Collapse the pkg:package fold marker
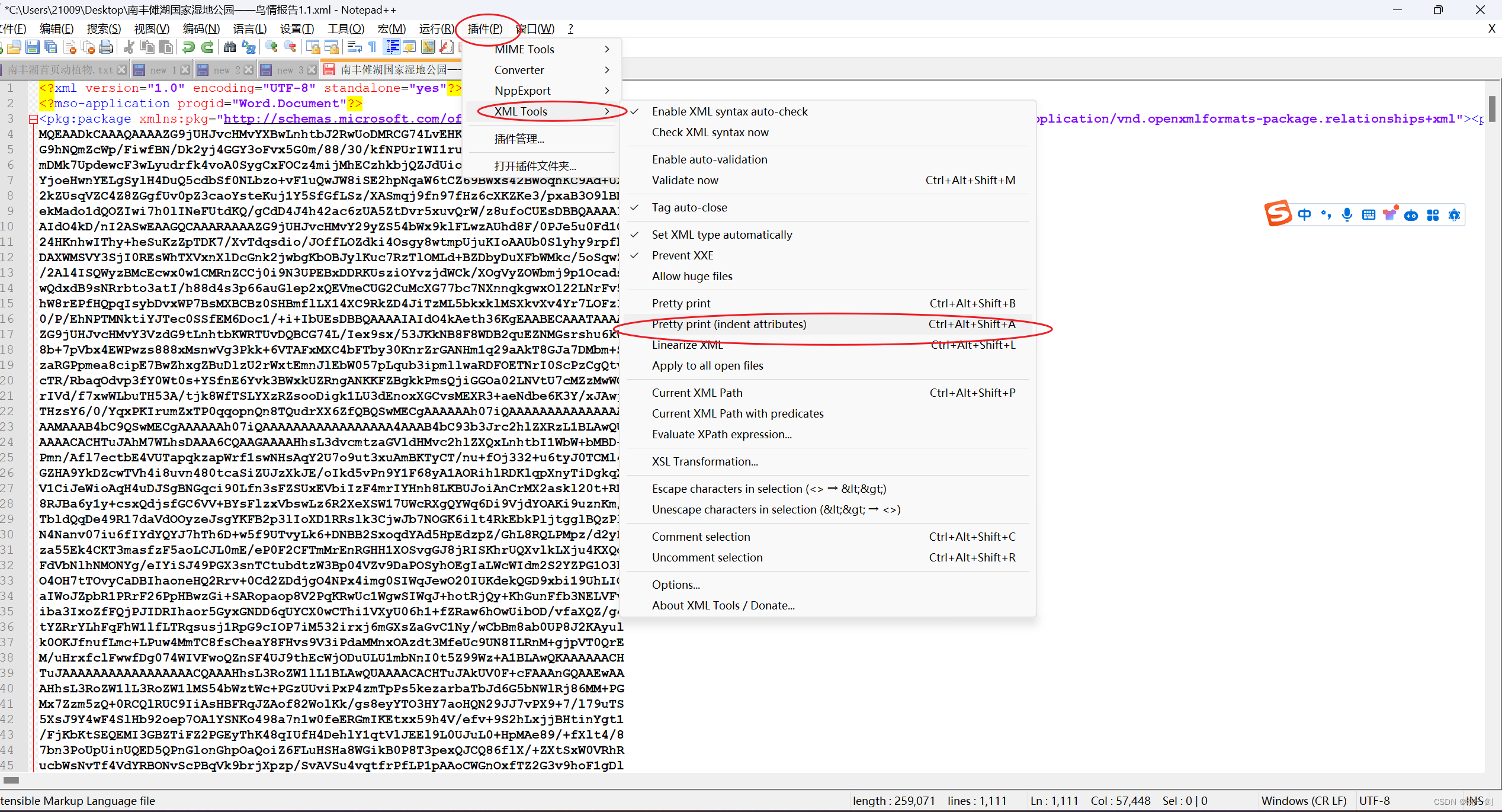Viewport: 1502px width, 812px height. [33, 119]
